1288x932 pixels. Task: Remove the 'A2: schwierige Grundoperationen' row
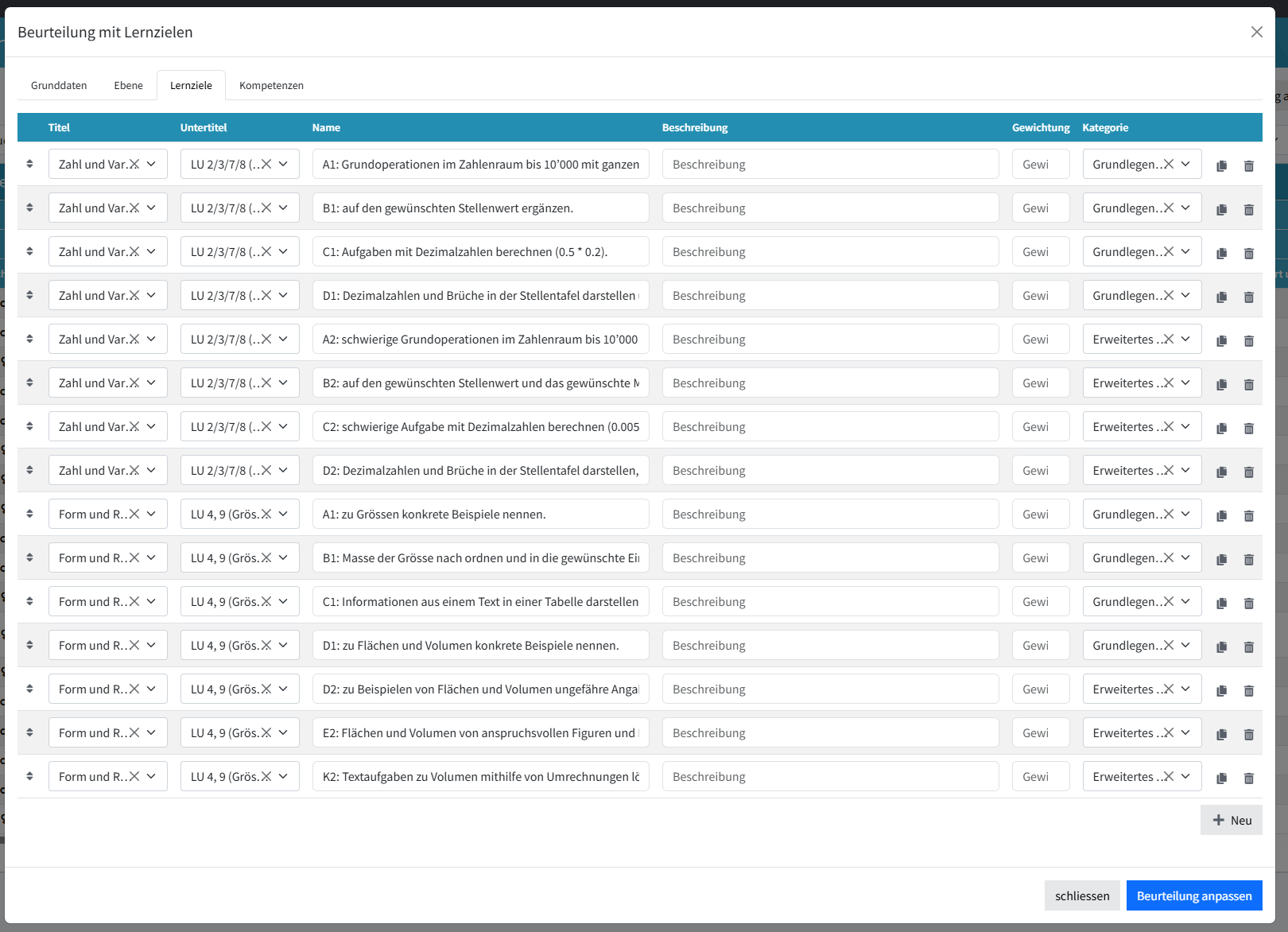click(1249, 340)
